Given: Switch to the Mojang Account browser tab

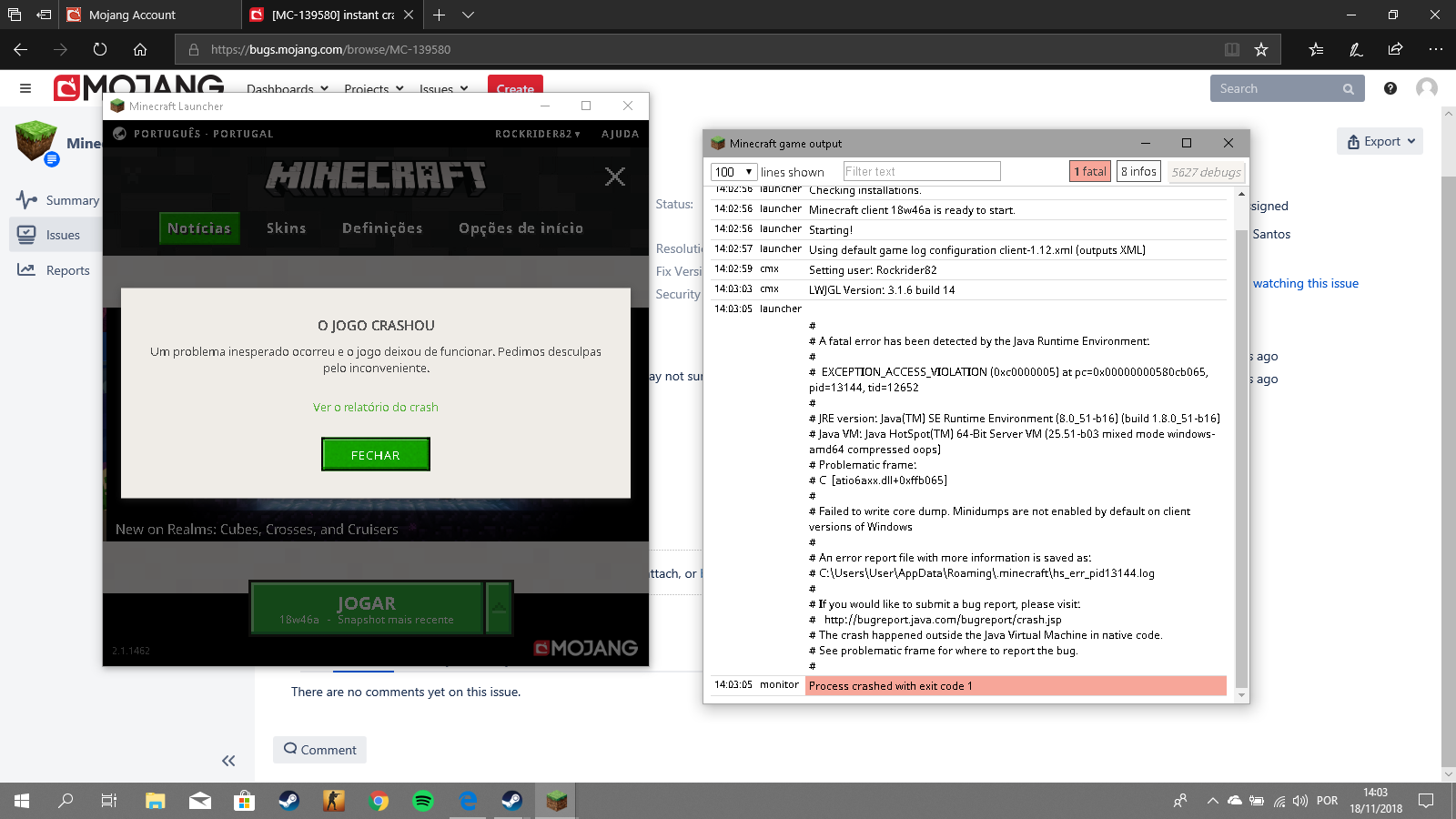Looking at the screenshot, I should [150, 15].
